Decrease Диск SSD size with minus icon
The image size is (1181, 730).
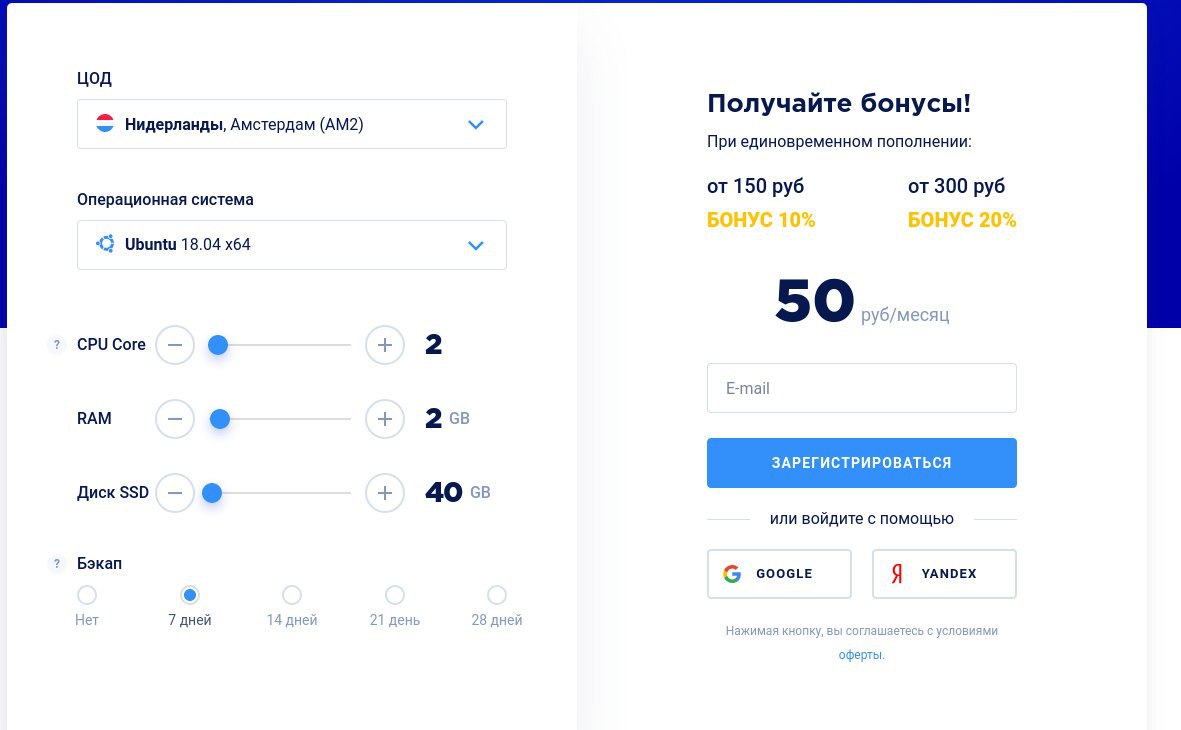pyautogui.click(x=175, y=493)
